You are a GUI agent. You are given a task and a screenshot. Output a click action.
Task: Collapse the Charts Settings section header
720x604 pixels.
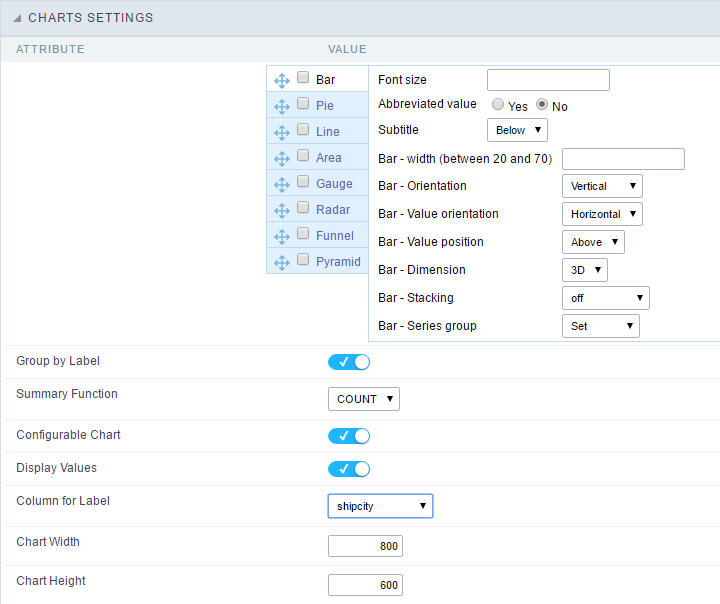90,18
